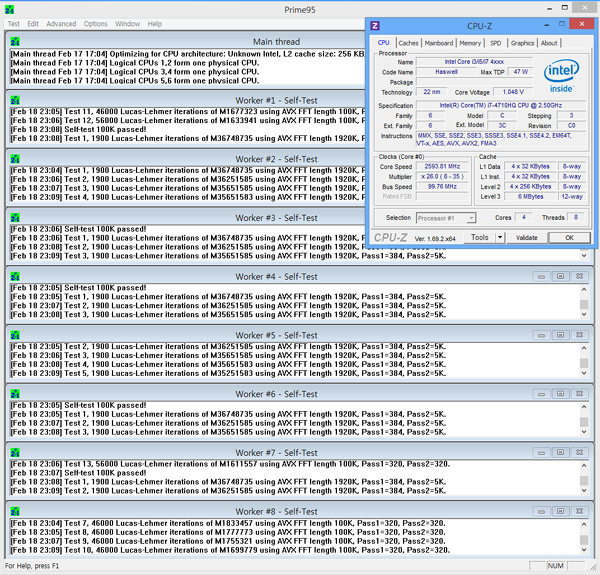Select the CPU tab in CPU-Z

click(383, 43)
